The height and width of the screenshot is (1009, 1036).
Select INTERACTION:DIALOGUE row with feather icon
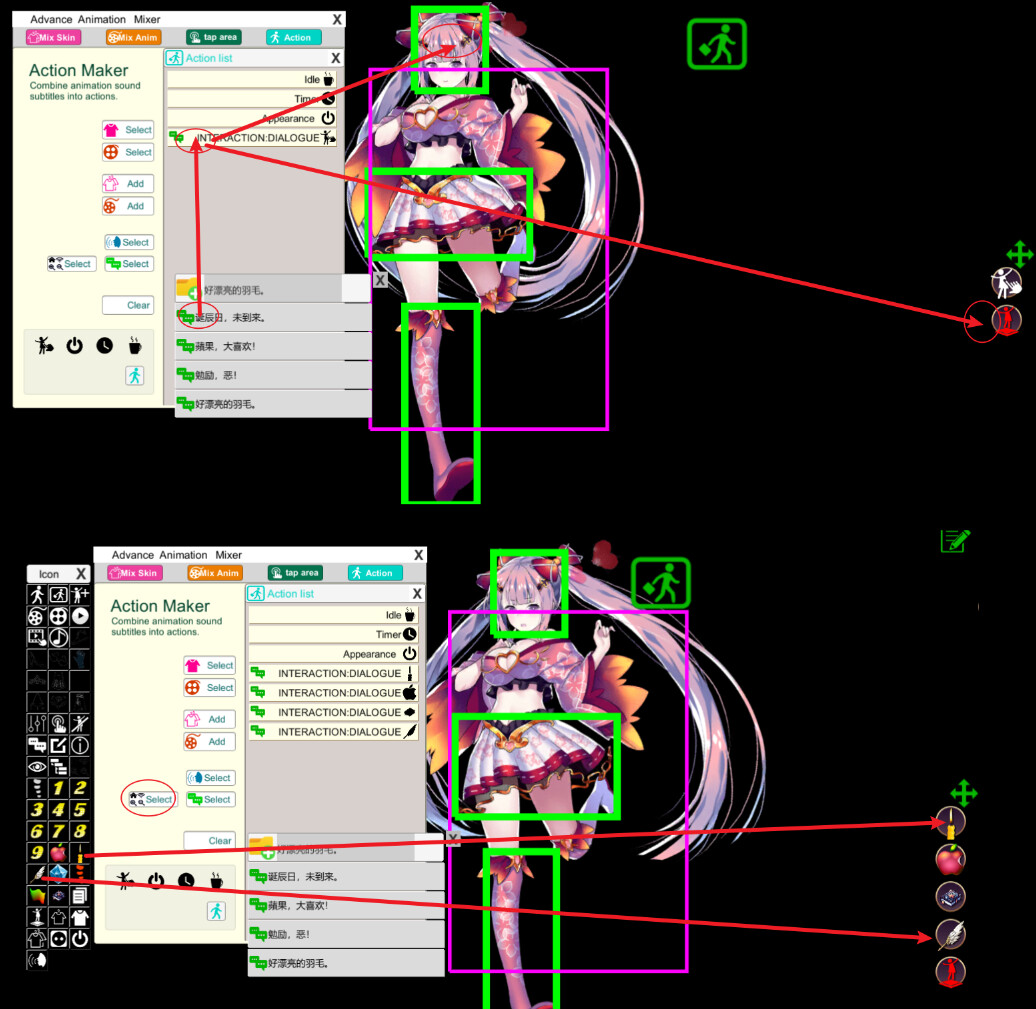coord(333,731)
